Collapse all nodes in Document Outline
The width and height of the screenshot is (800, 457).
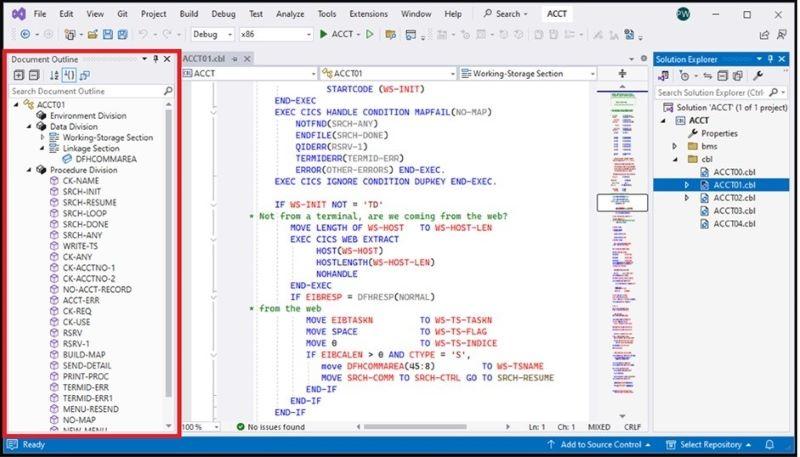coord(34,75)
